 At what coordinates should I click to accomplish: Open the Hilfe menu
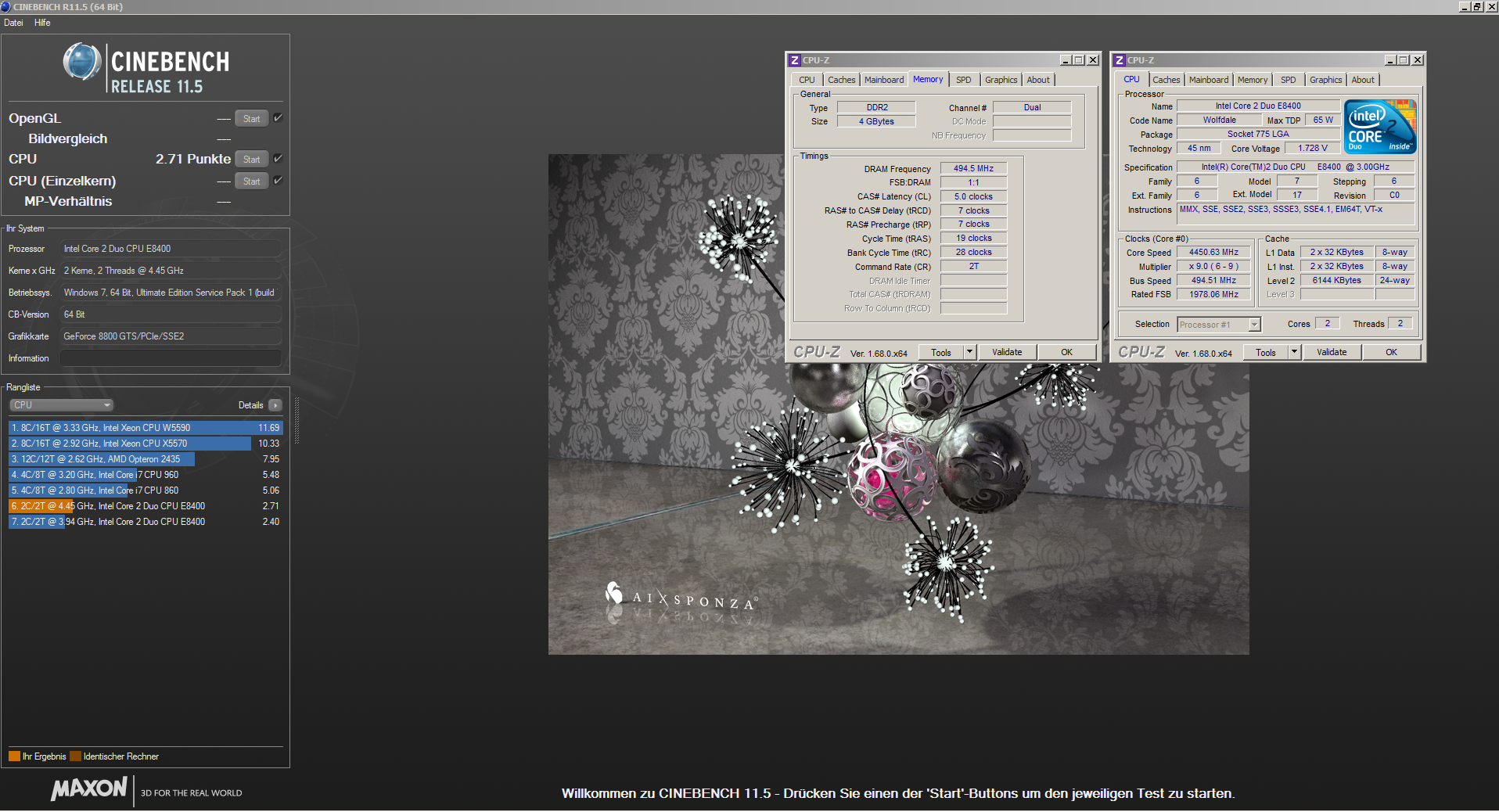click(42, 23)
